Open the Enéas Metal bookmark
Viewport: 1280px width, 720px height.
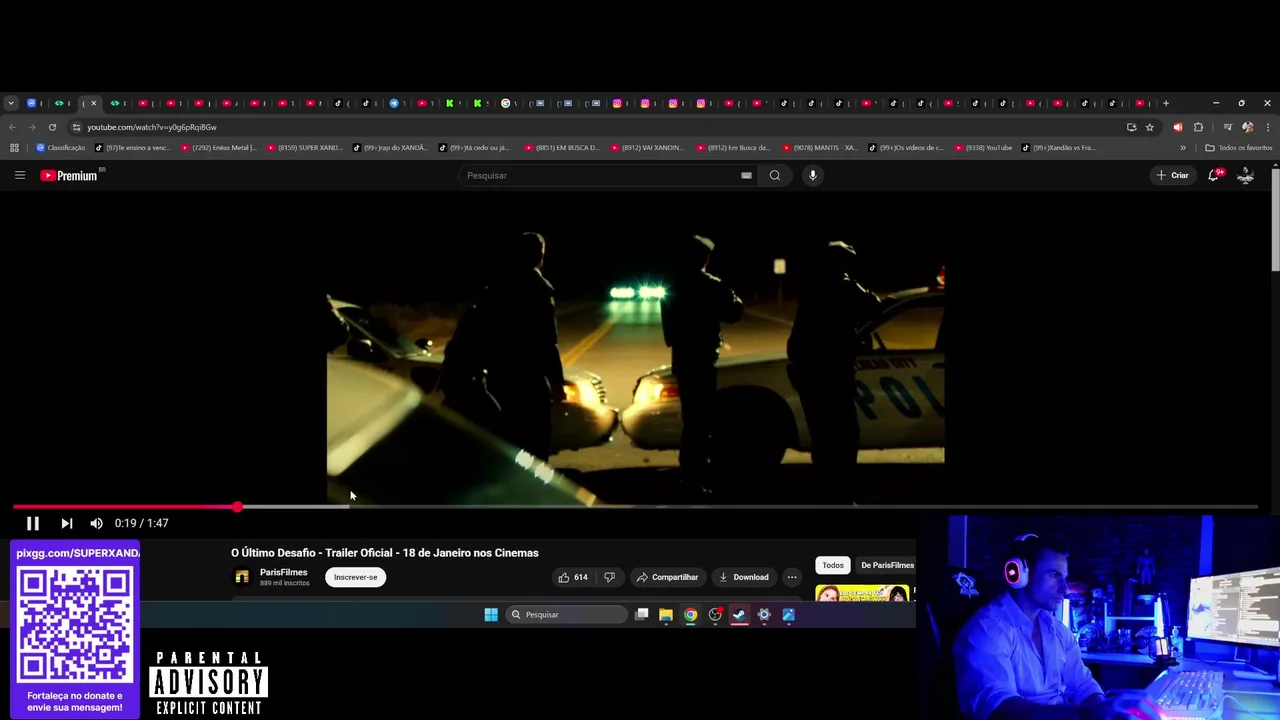tap(219, 148)
